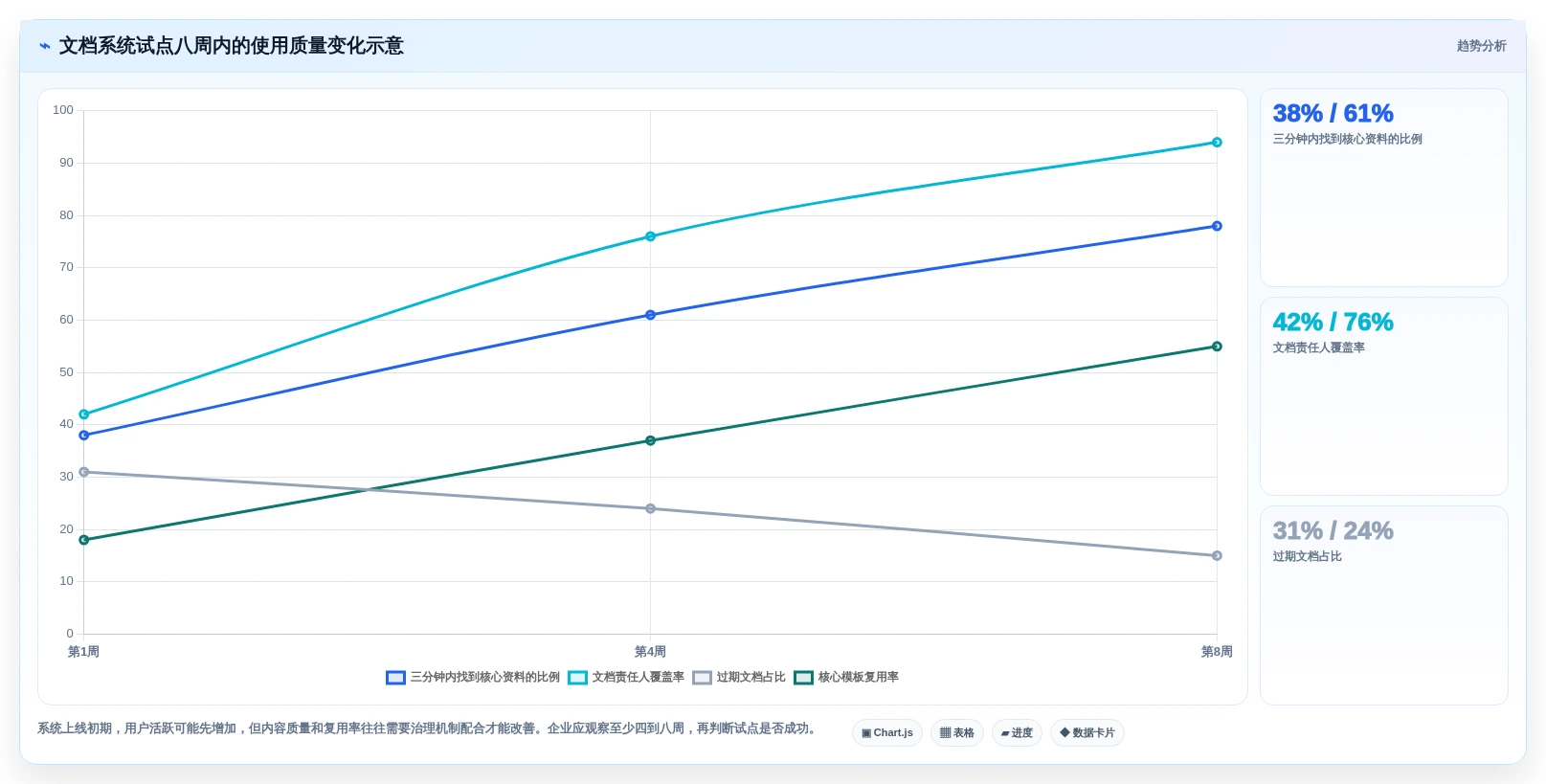Click the 50 y-axis tick label

[66, 372]
